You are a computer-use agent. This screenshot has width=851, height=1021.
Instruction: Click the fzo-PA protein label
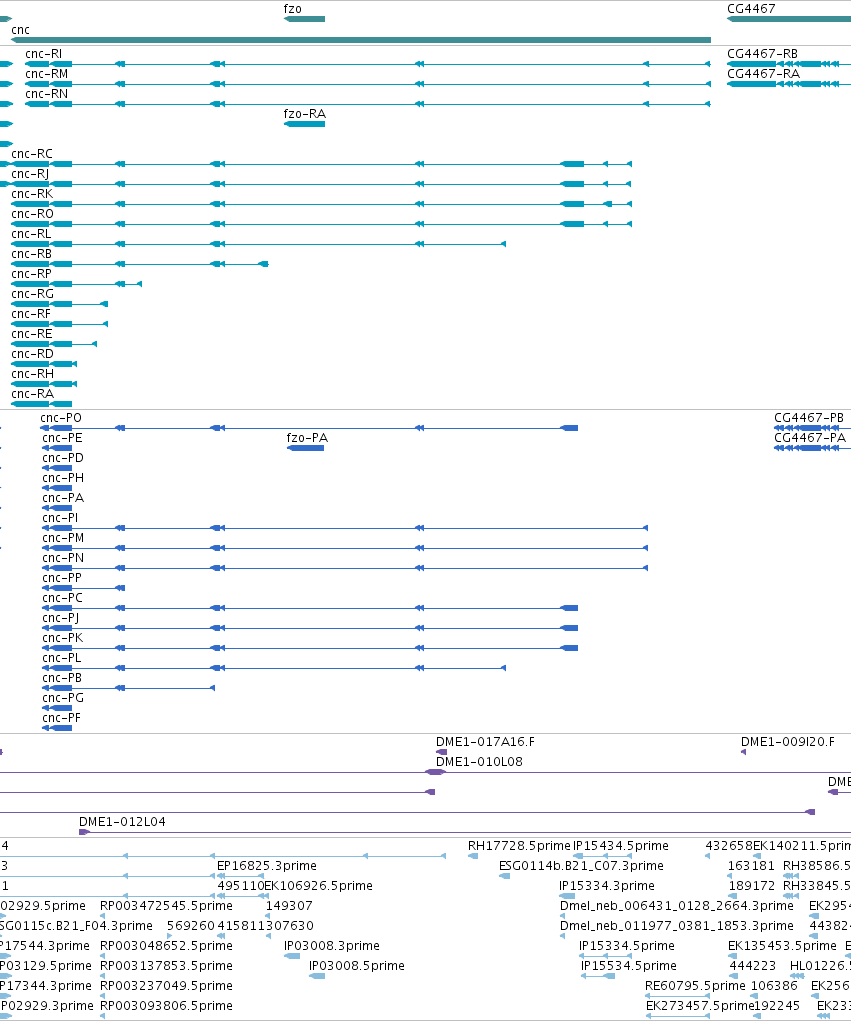click(x=307, y=438)
